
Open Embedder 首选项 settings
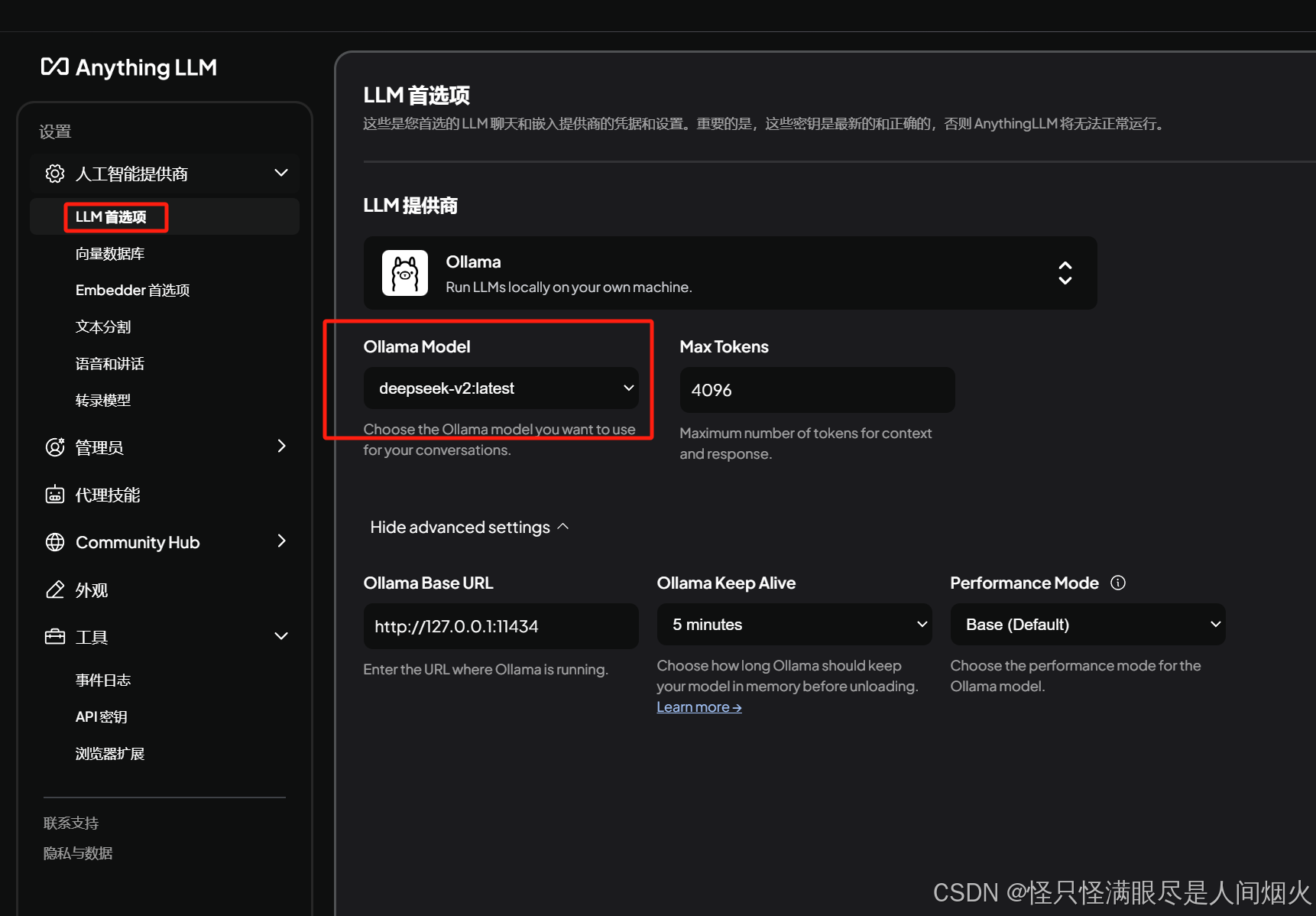132,291
